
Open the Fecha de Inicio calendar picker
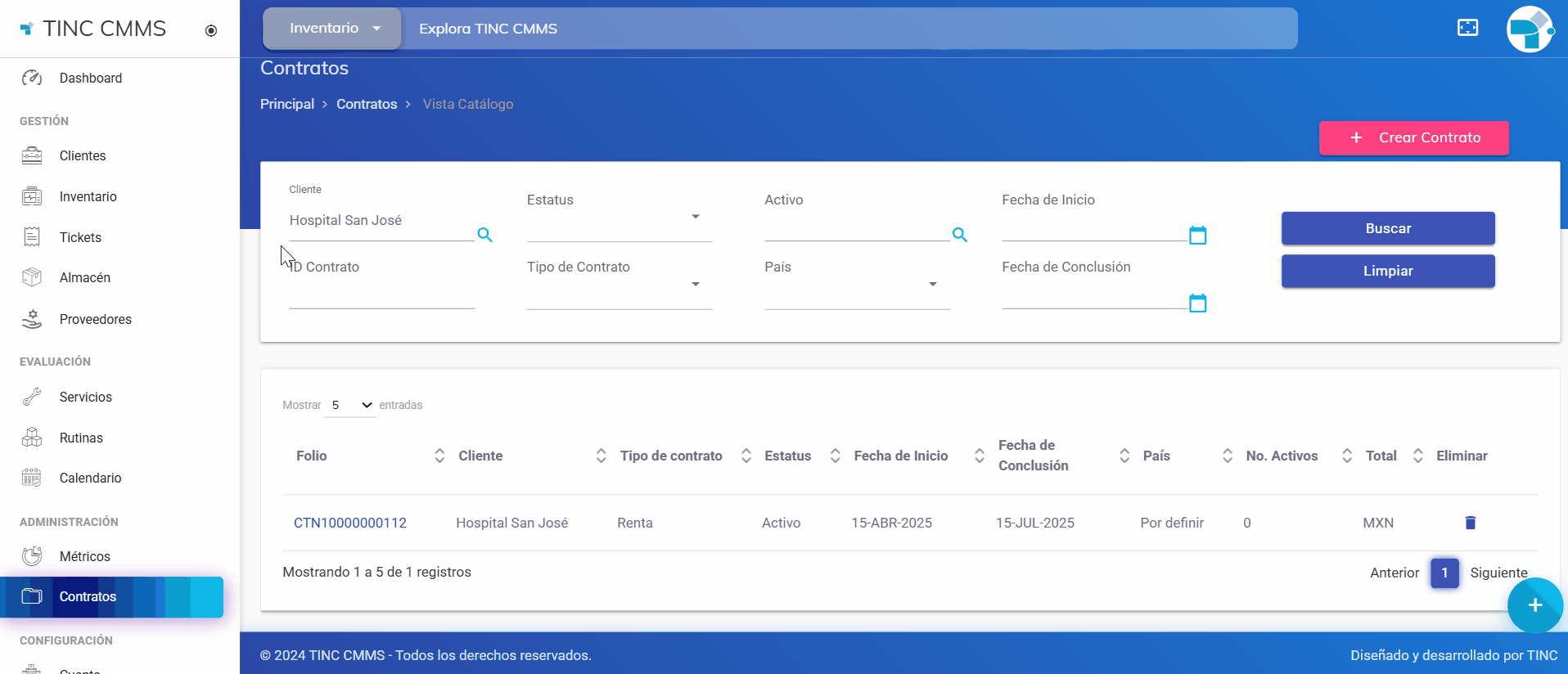pos(1197,236)
